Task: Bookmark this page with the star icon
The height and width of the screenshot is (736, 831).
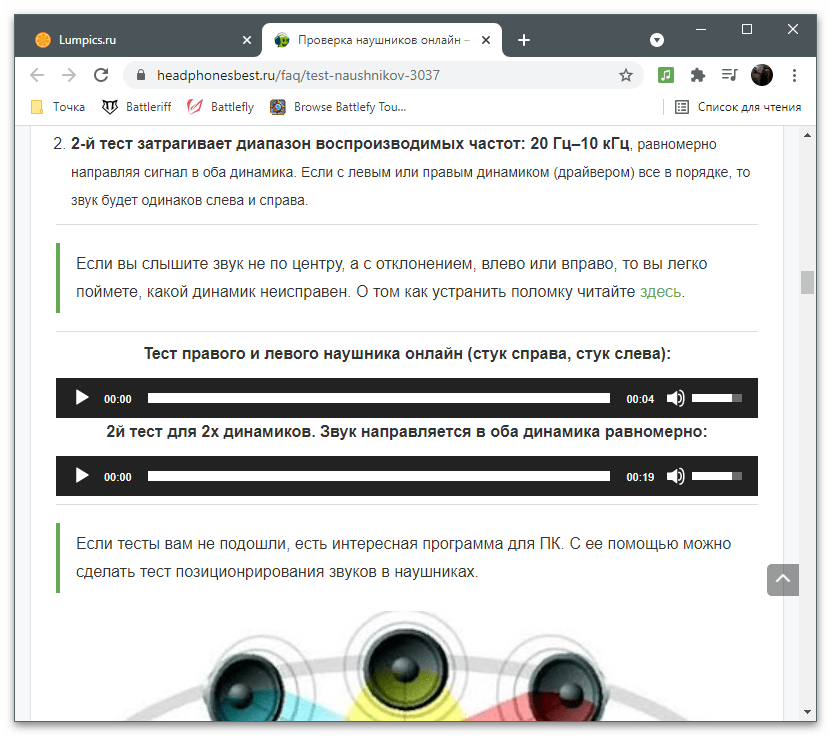Action: coord(626,75)
